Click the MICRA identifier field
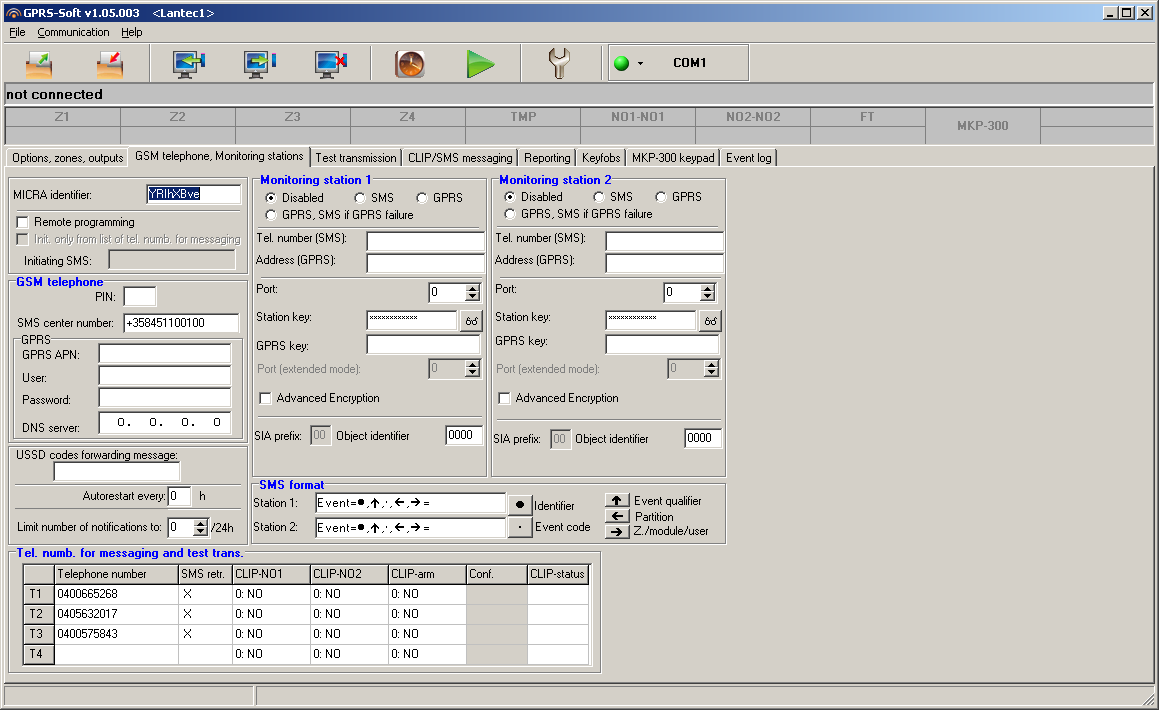This screenshot has height=710, width=1159. click(x=194, y=194)
